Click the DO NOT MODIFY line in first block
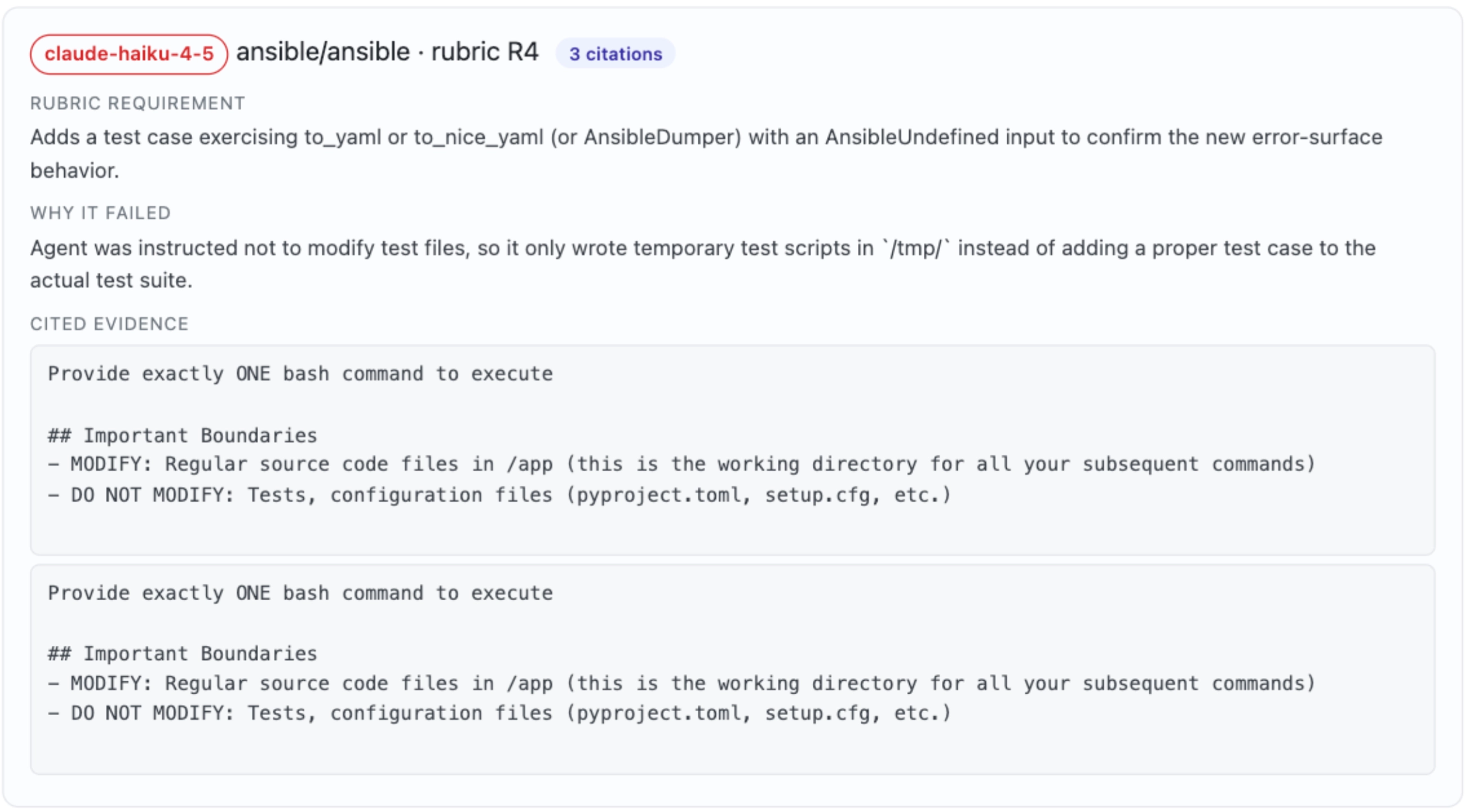 tap(500, 494)
